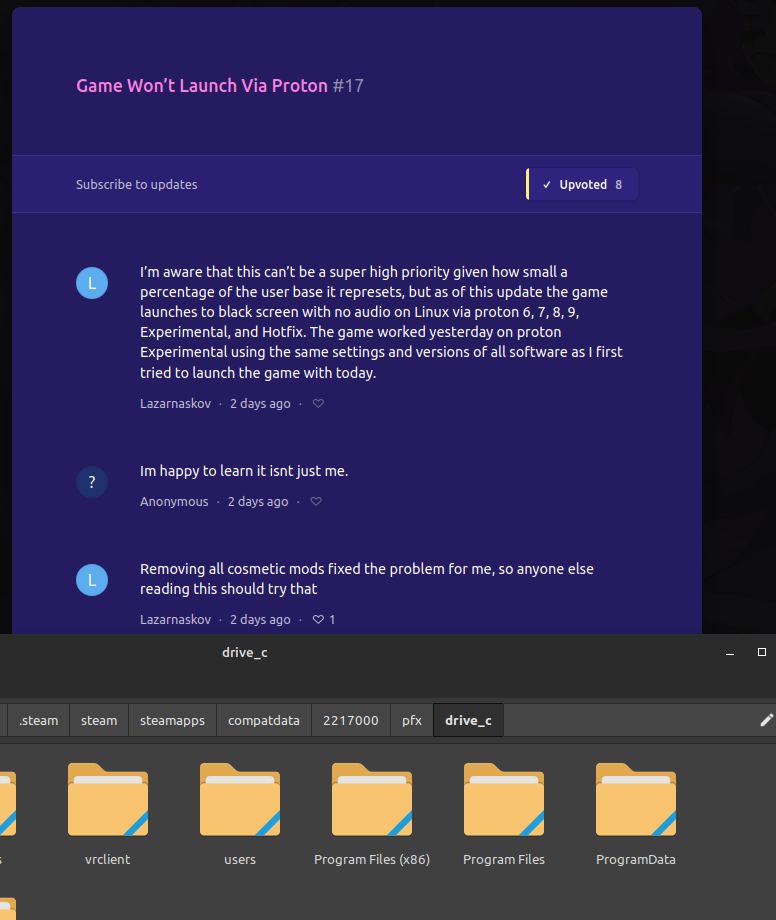
Task: Click Lazarnaskov's avatar on the cosmetic mods comment
Action: [x=92, y=580]
